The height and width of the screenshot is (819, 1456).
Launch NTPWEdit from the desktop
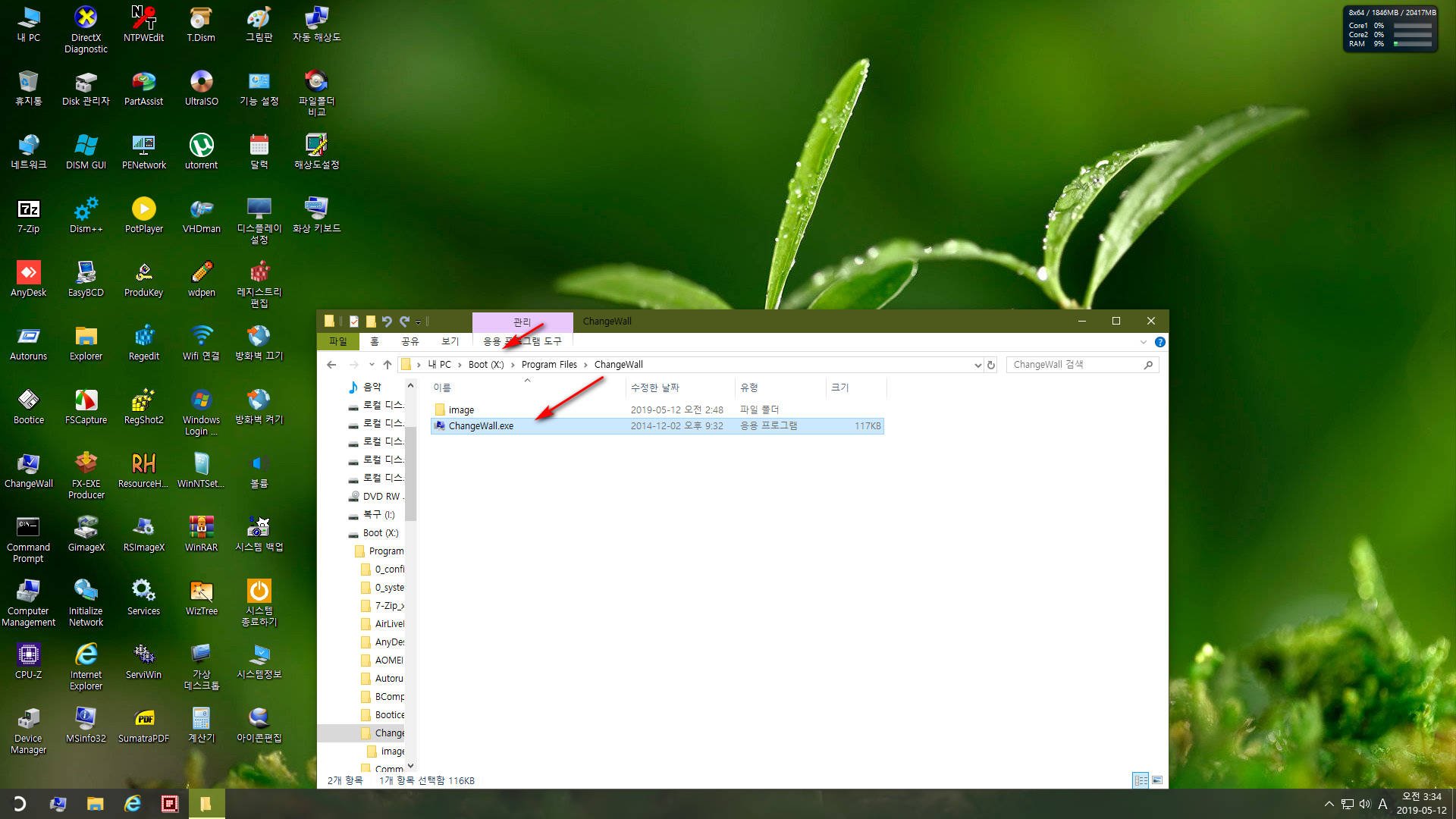(x=143, y=24)
